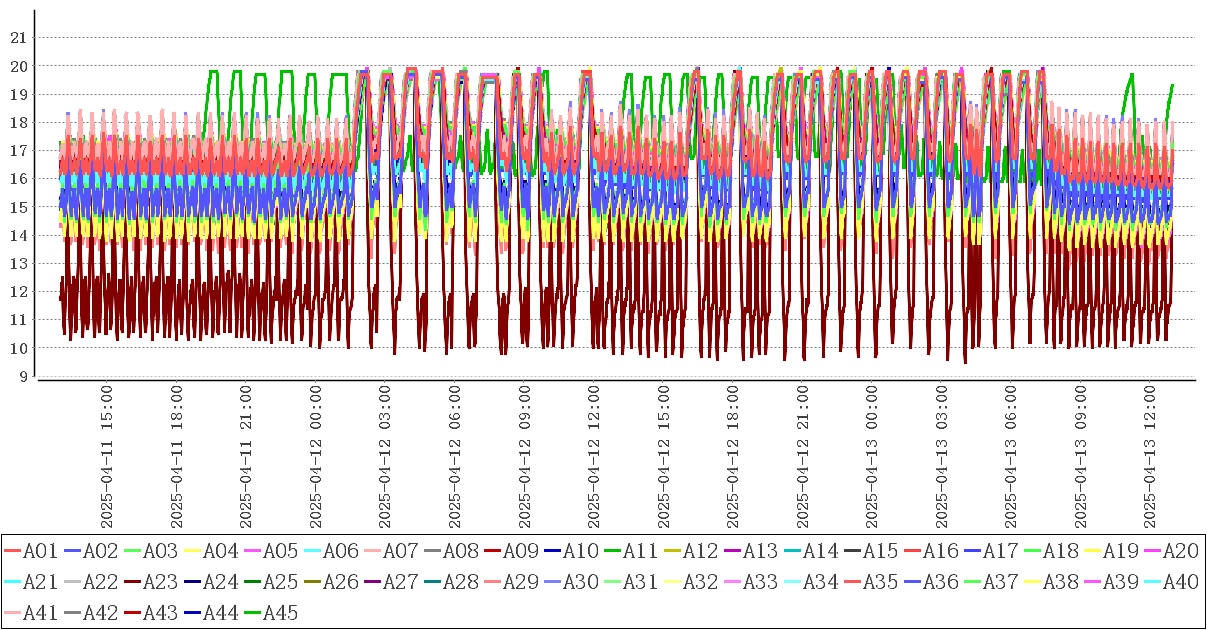Click the green line marker beside A11

pos(612,551)
